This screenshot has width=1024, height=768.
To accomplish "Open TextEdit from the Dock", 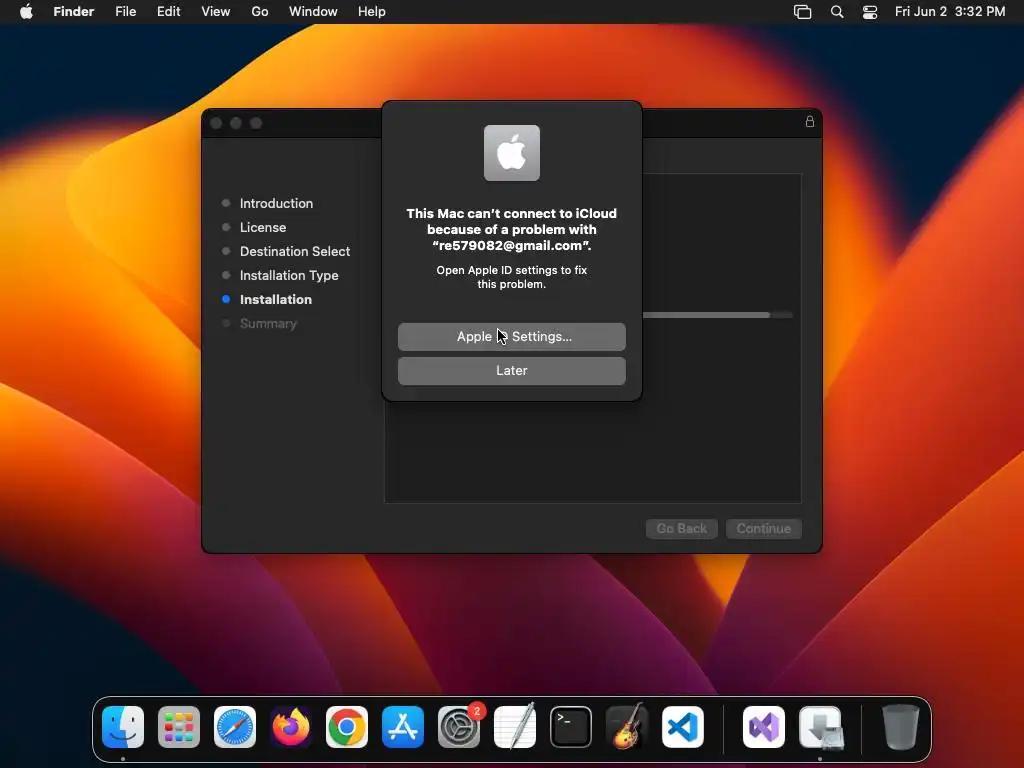I will pos(515,727).
